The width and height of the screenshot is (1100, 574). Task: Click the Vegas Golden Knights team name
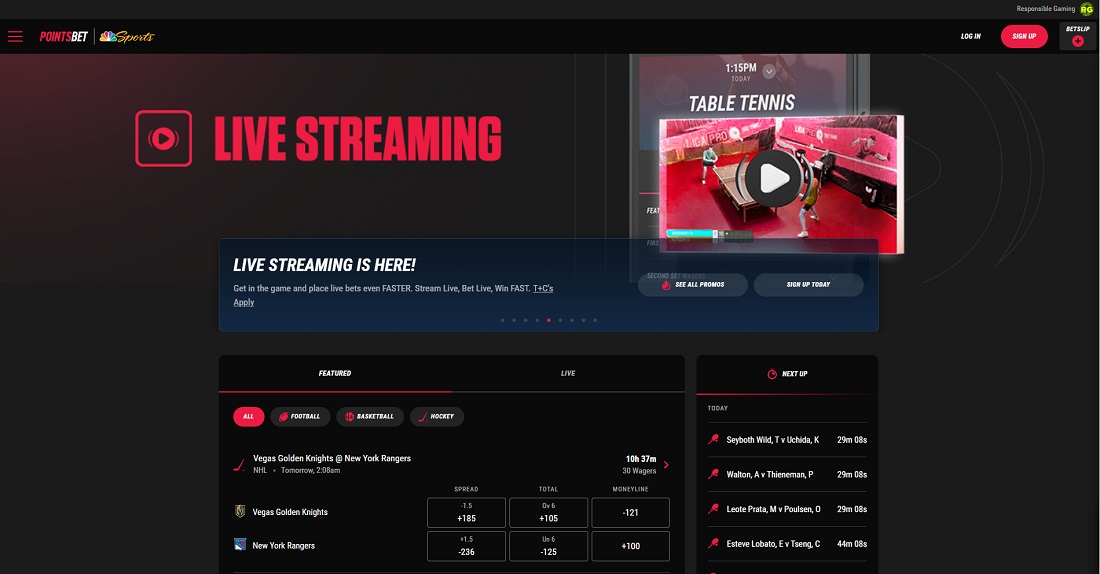[290, 512]
